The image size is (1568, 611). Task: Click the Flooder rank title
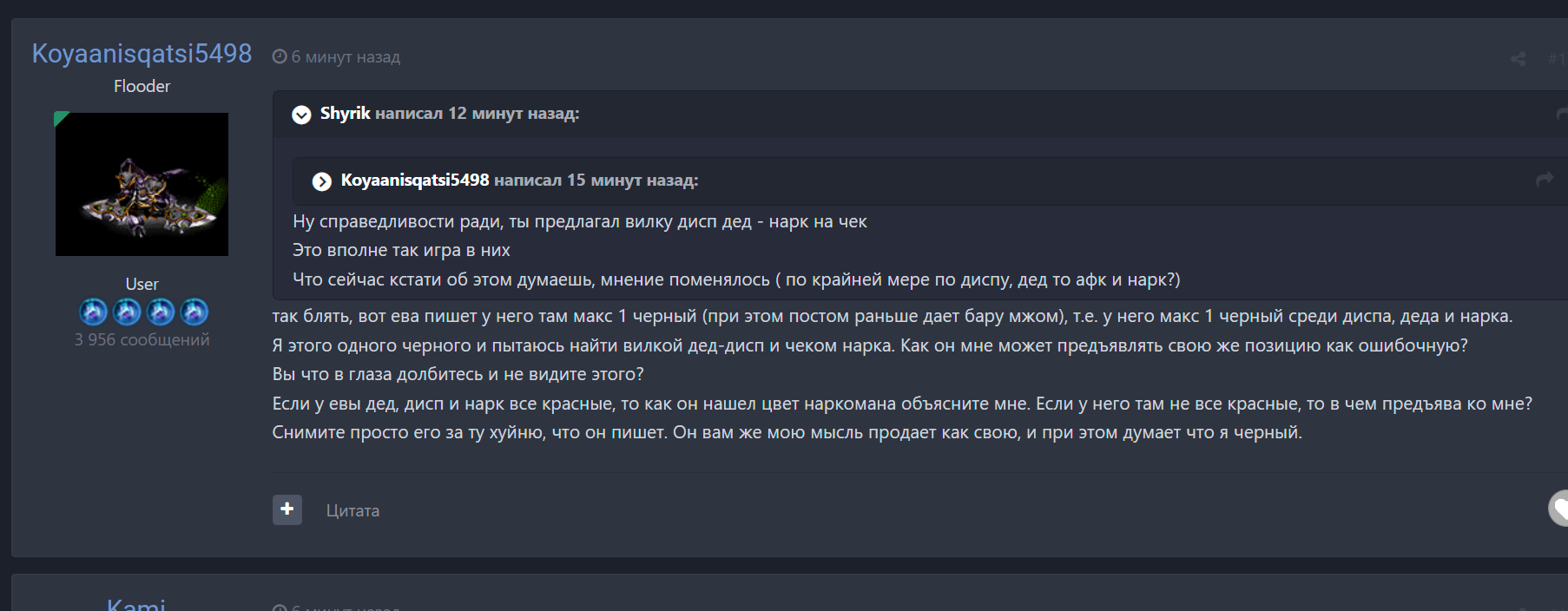coord(142,86)
